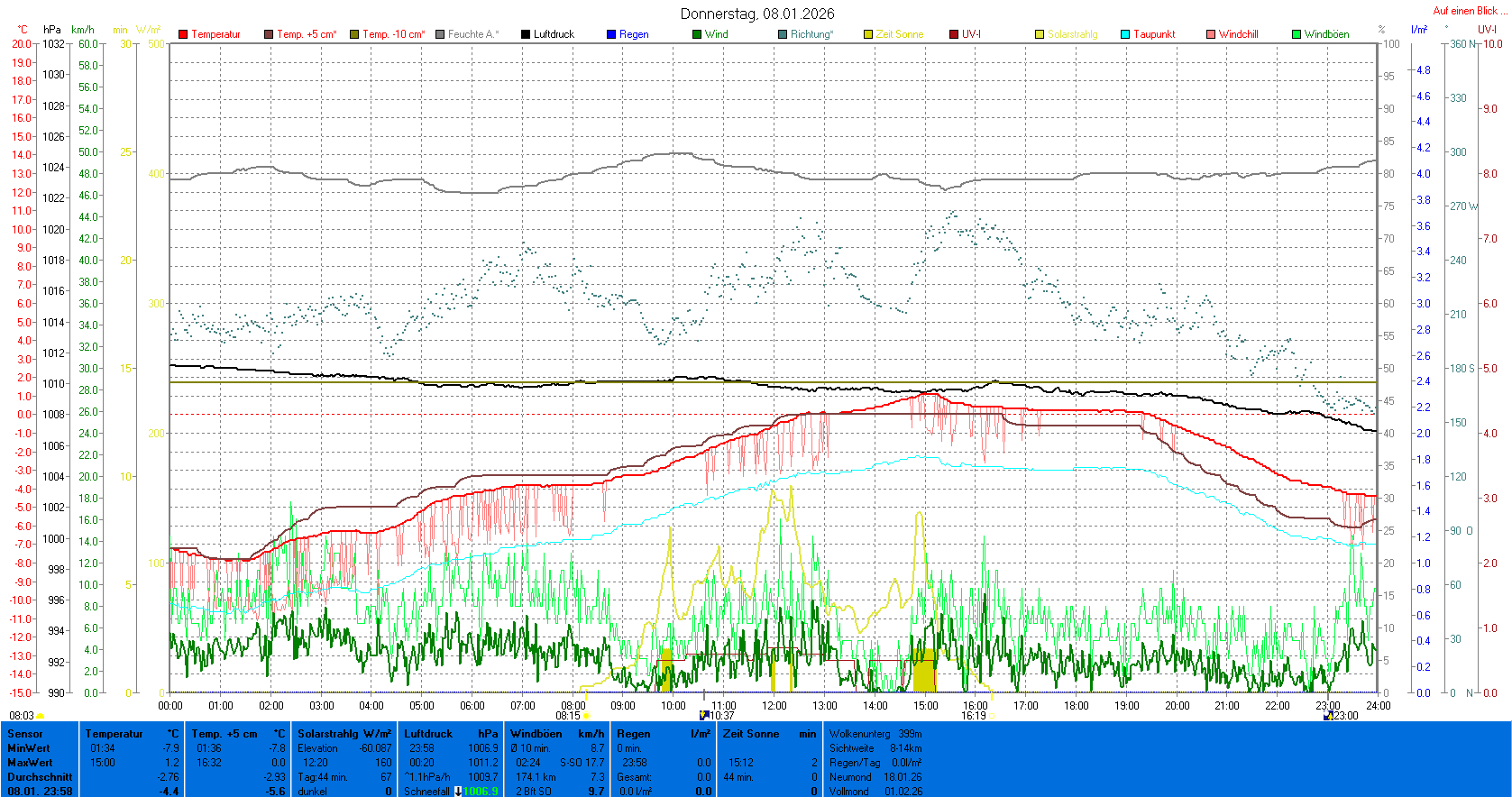Open the 'Auf einen Blick ...' link
The image size is (1512, 797).
pyautogui.click(x=1469, y=11)
